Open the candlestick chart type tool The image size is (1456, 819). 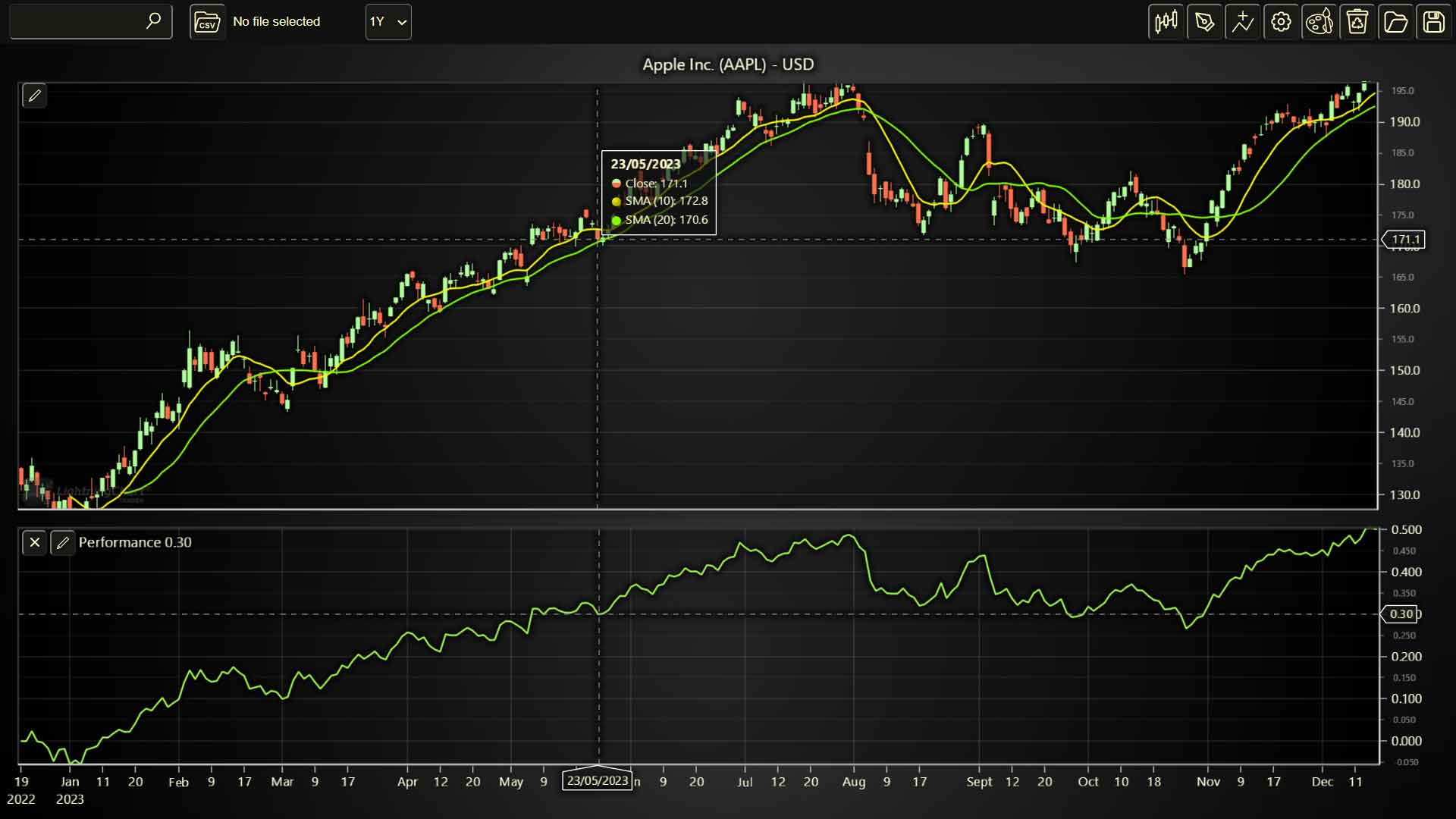[x=1166, y=21]
